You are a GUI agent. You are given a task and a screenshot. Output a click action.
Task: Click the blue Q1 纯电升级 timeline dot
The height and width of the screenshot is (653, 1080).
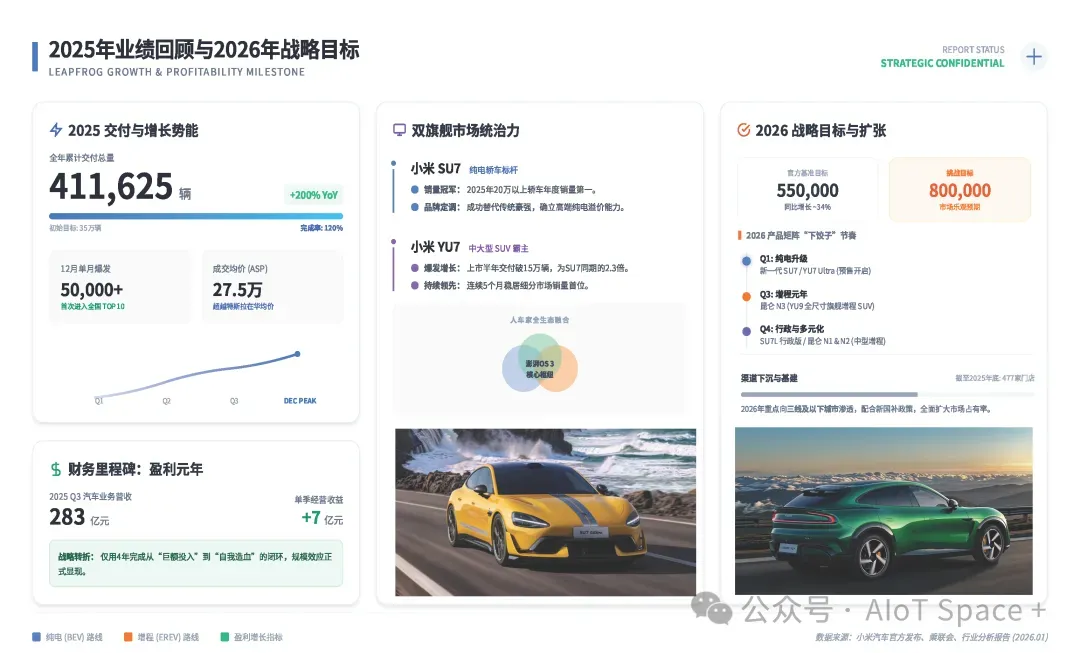[x=746, y=261]
